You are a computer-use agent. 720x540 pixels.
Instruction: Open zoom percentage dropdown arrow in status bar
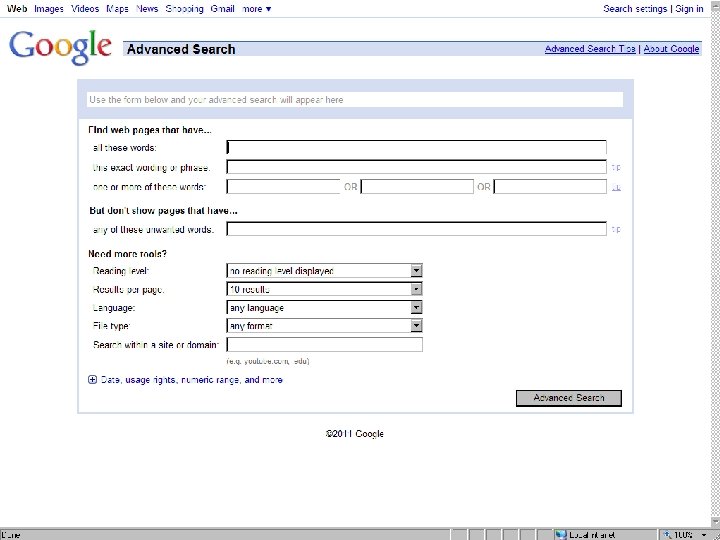coord(704,535)
